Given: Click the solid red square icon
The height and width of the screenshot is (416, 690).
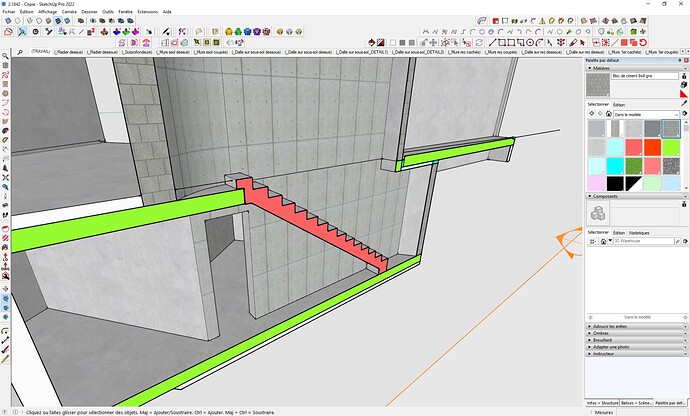Looking at the screenshot, I should (624, 43).
